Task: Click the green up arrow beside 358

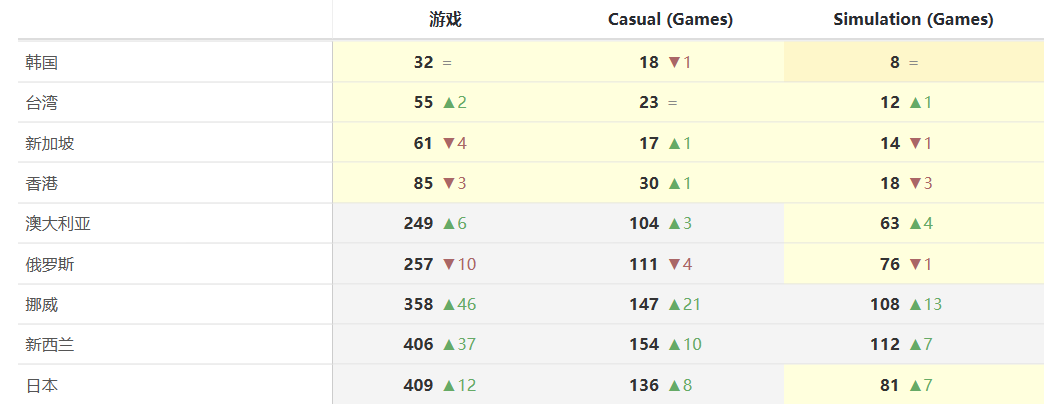Action: click(448, 305)
